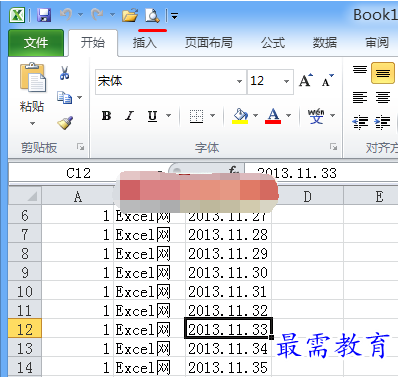Align text left
398x377 pixels.
point(360,97)
